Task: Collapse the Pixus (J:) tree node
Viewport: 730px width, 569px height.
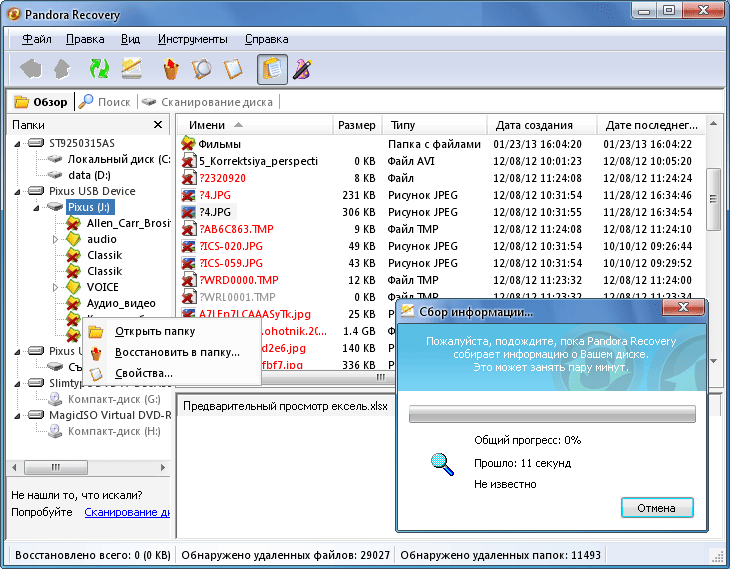Action: point(36,208)
